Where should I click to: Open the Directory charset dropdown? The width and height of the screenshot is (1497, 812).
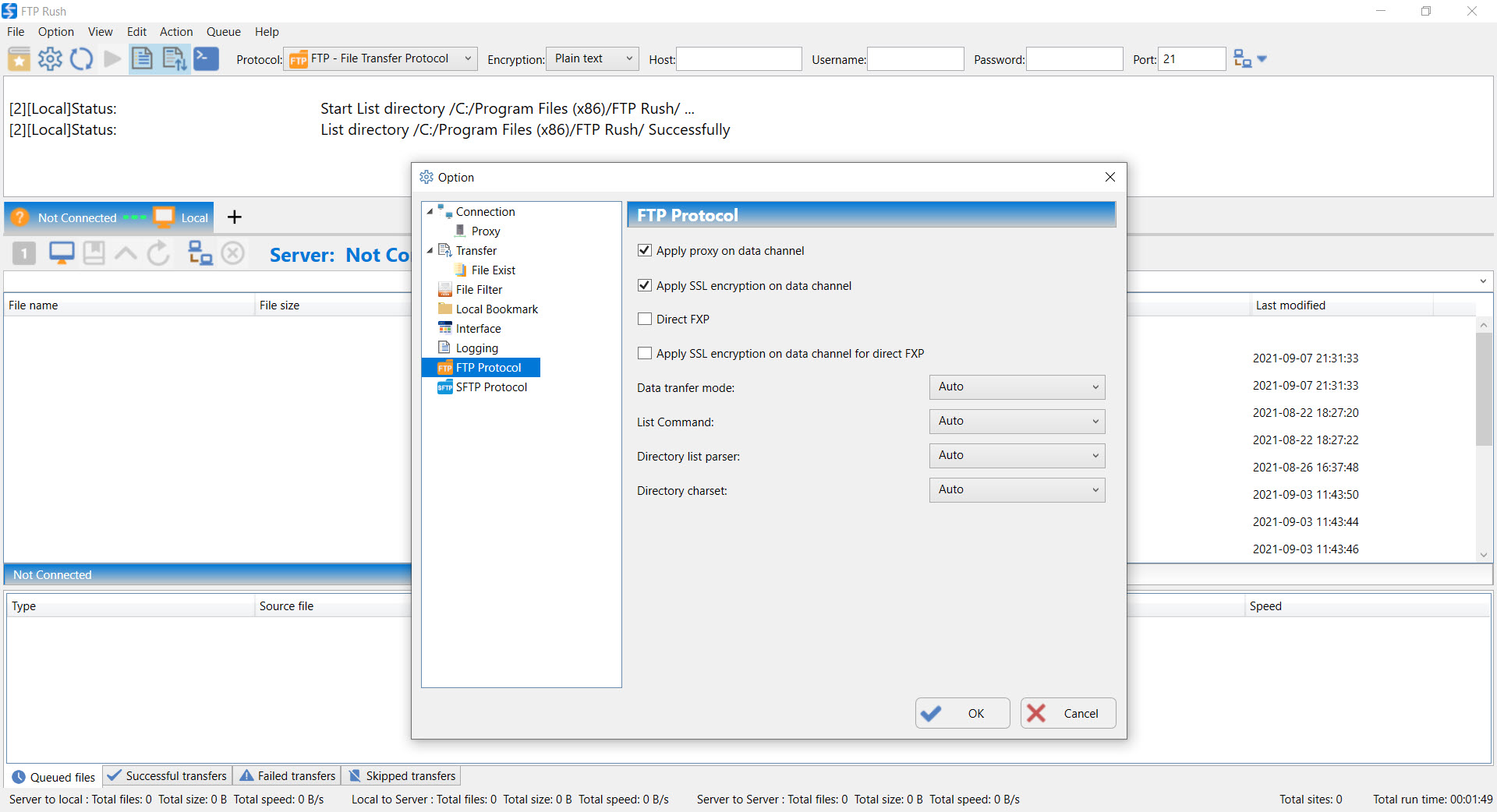(x=1017, y=490)
